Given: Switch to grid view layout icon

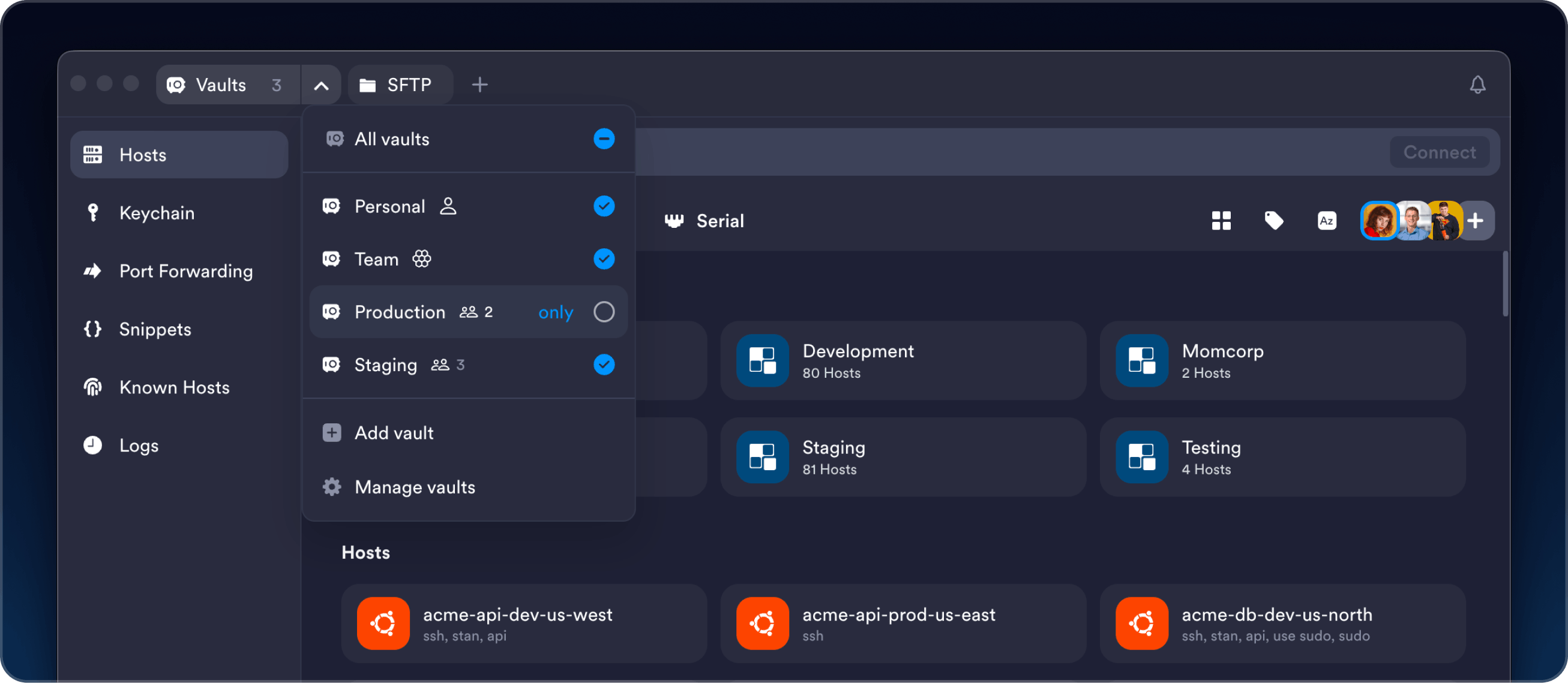Looking at the screenshot, I should (1221, 220).
